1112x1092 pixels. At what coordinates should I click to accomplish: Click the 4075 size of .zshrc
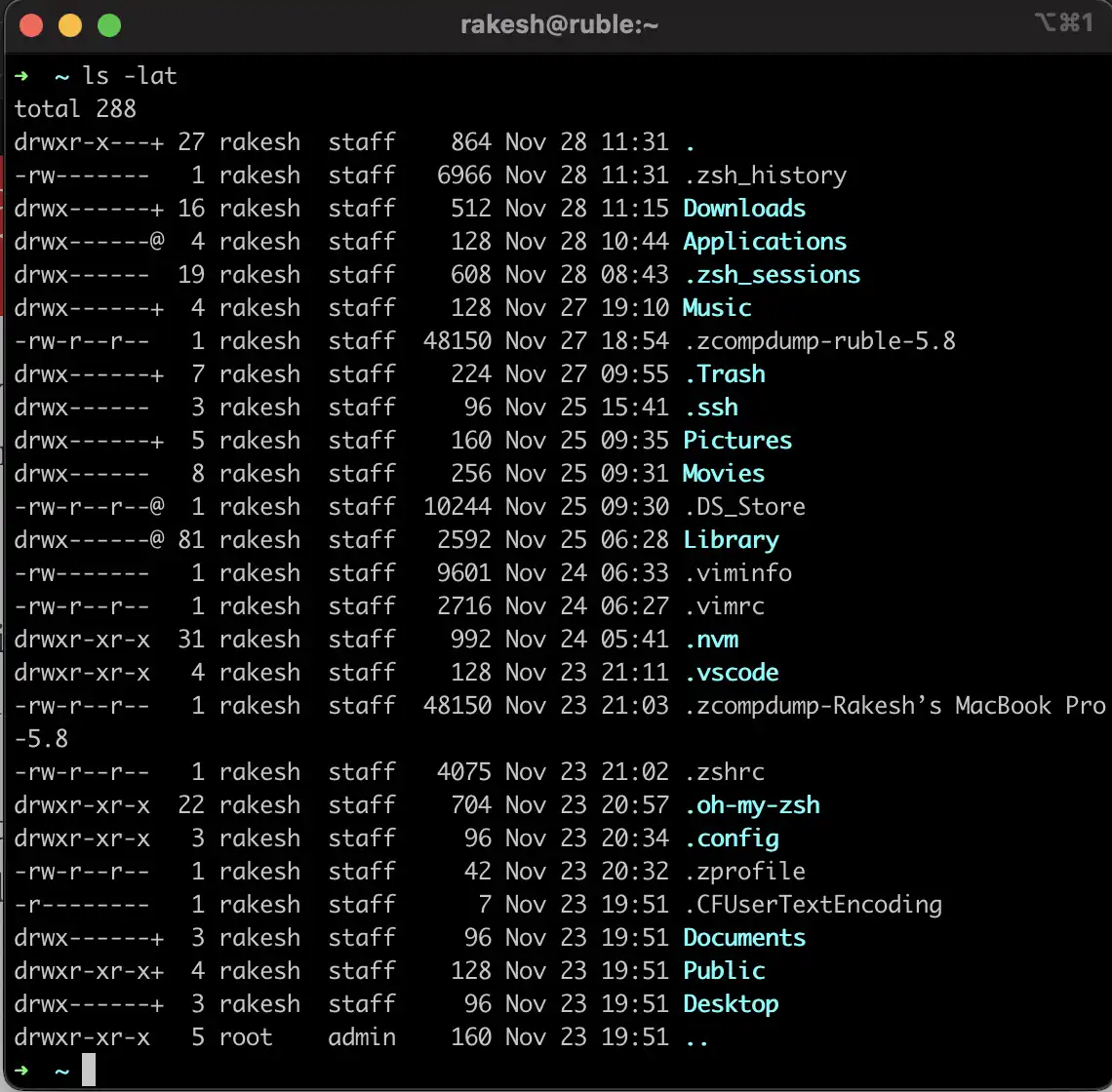tap(463, 772)
